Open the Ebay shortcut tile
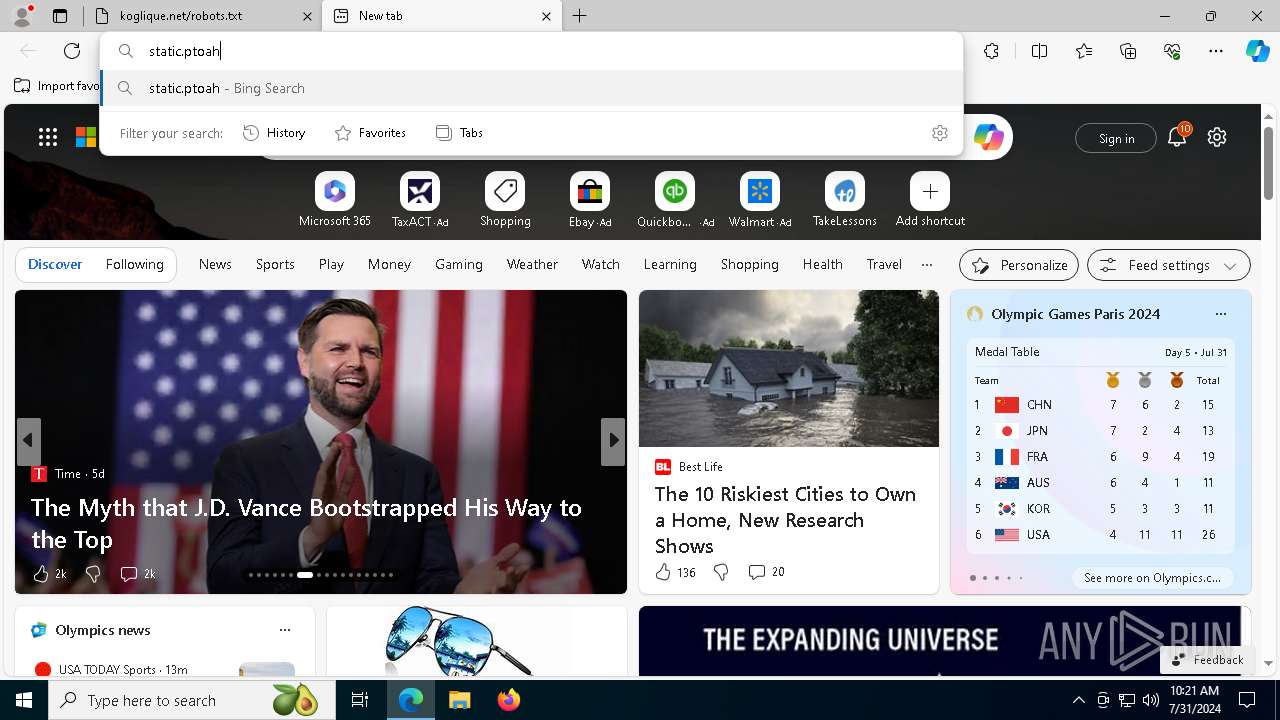The height and width of the screenshot is (720, 1280). coord(590,191)
